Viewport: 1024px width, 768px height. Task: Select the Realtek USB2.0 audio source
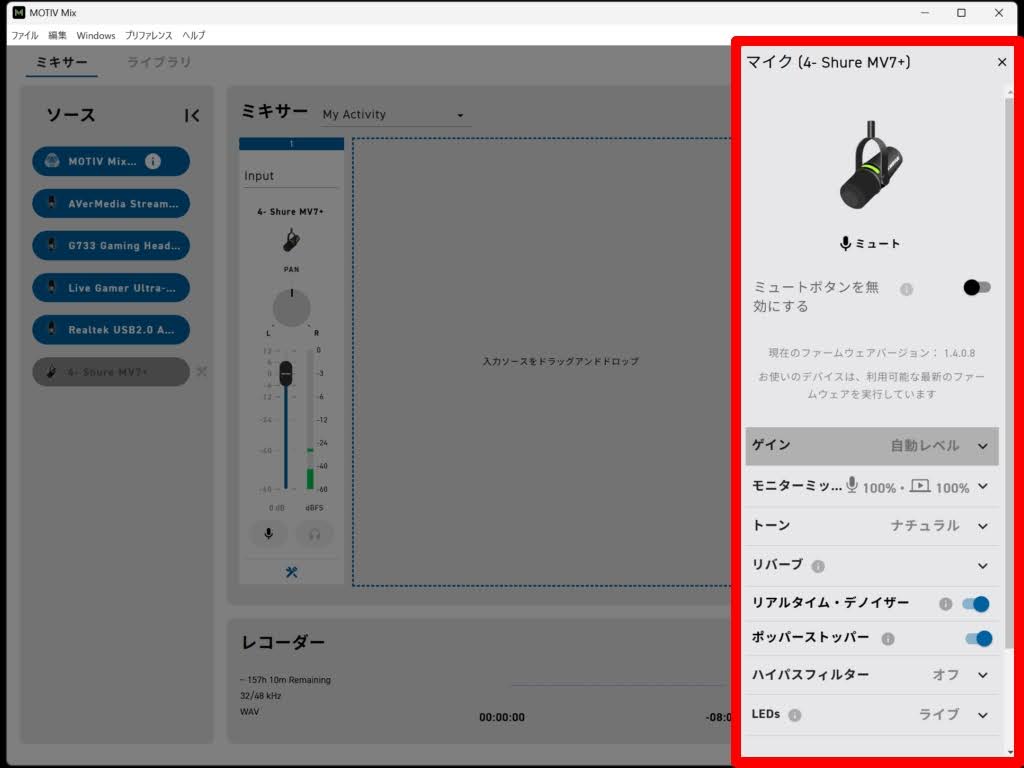[x=111, y=330]
